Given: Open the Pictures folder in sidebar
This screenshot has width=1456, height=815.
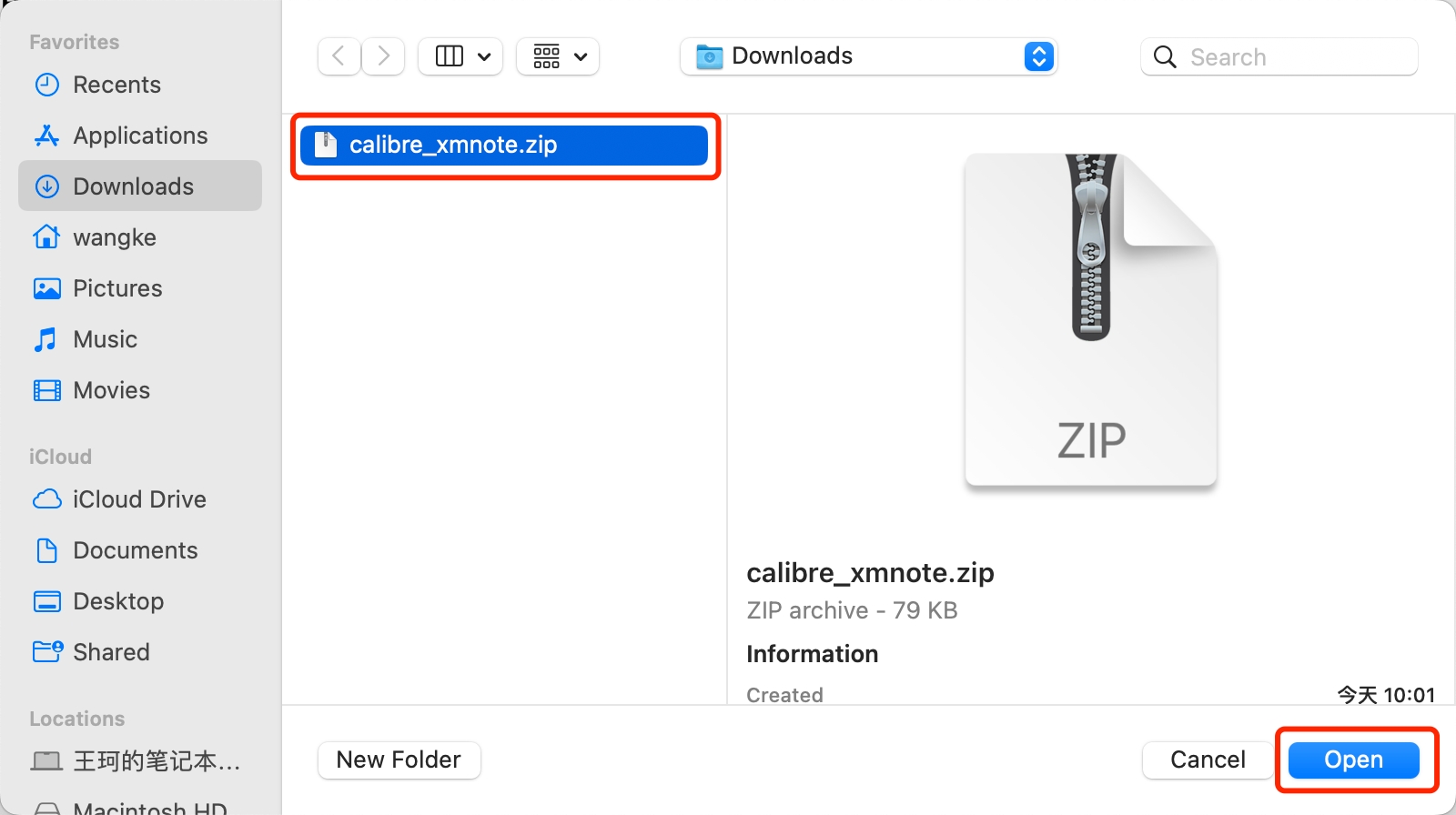Looking at the screenshot, I should tap(117, 288).
